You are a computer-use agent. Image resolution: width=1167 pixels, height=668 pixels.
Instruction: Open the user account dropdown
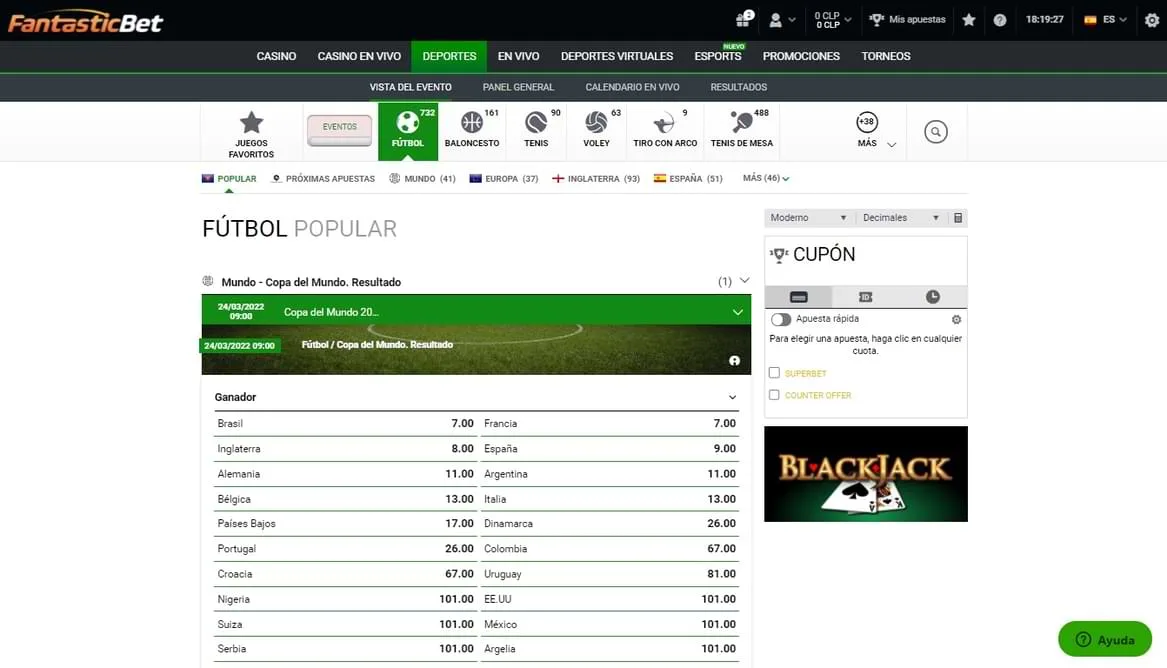(781, 20)
